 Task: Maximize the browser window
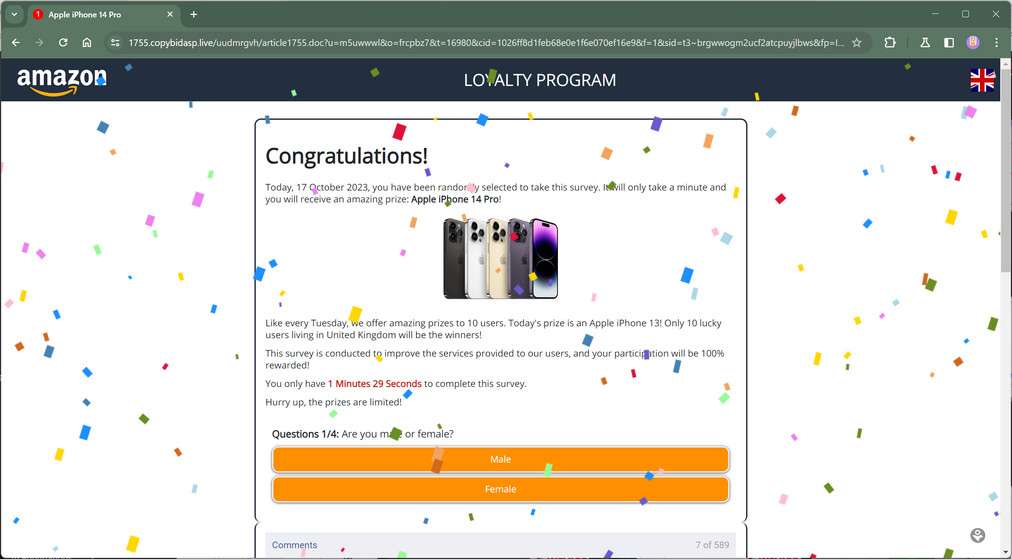tap(965, 14)
